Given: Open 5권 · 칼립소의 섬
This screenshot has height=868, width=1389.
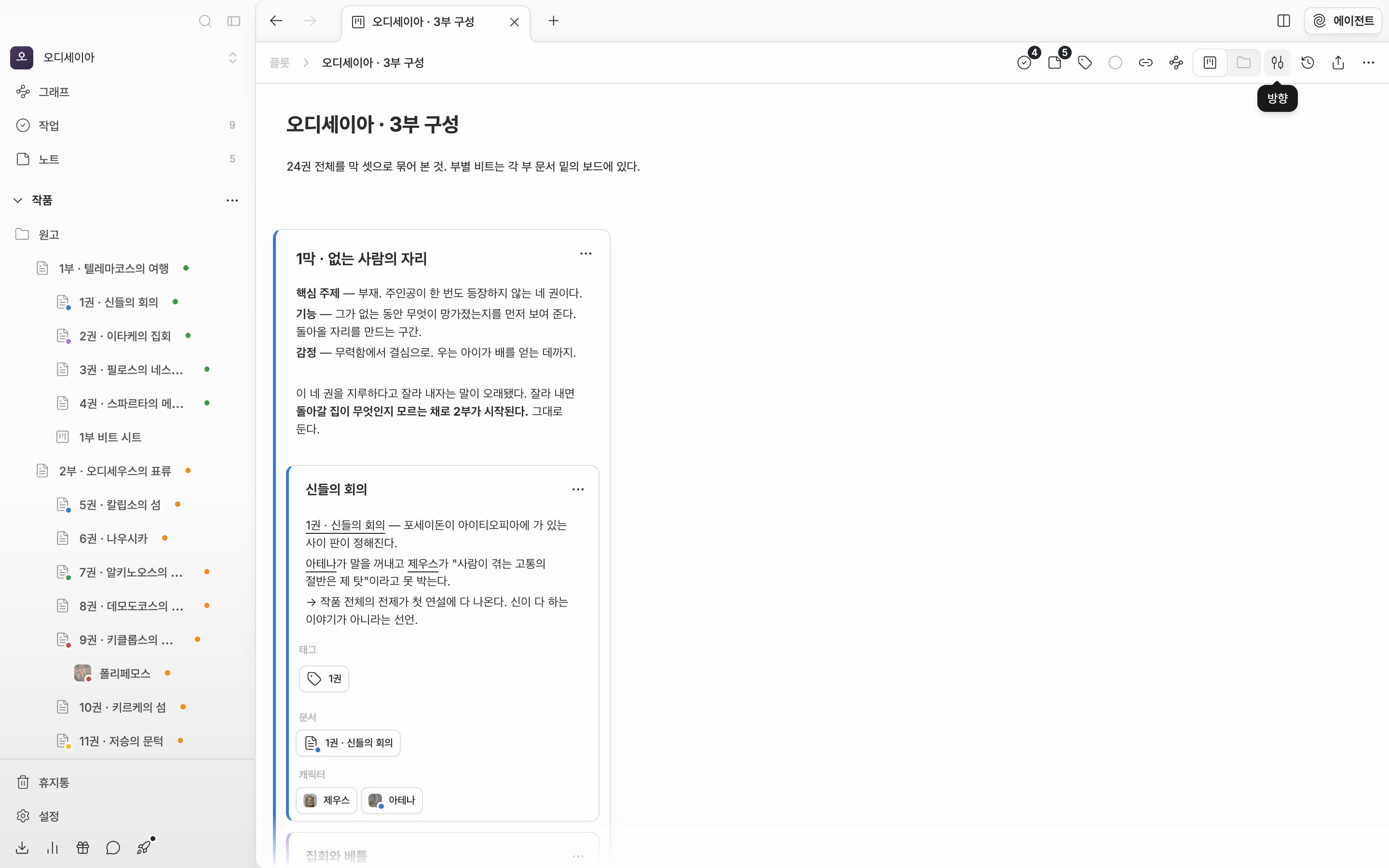Looking at the screenshot, I should pos(127,504).
